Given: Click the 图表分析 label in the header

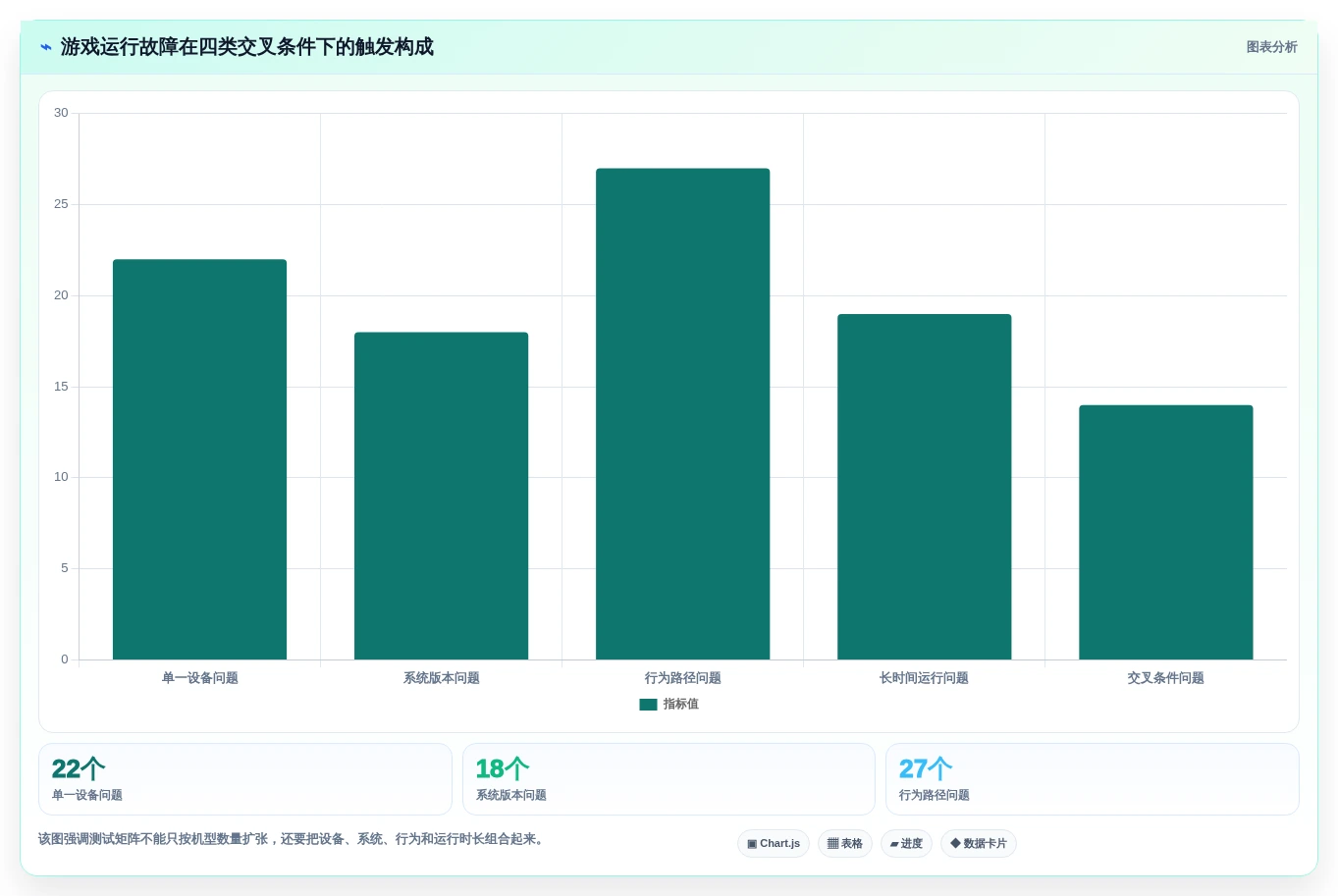Looking at the screenshot, I should 1271,47.
